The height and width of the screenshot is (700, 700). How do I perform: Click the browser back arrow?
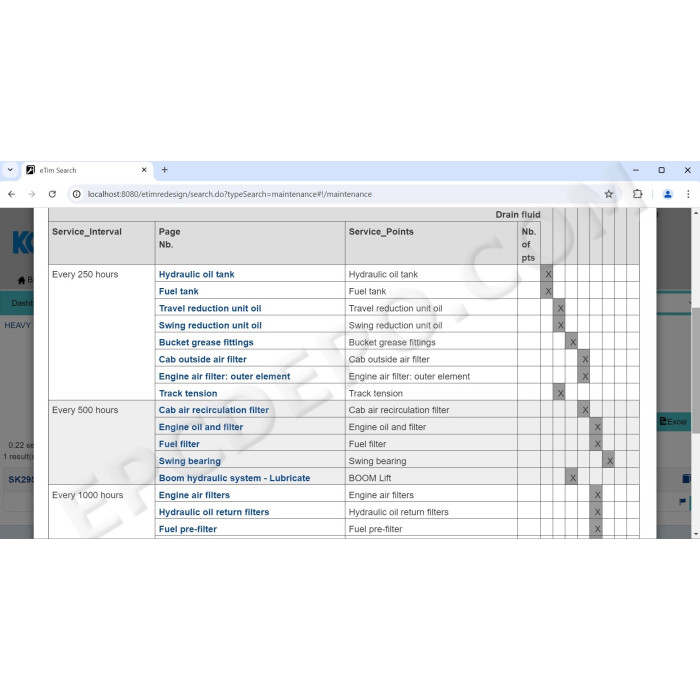[12, 194]
